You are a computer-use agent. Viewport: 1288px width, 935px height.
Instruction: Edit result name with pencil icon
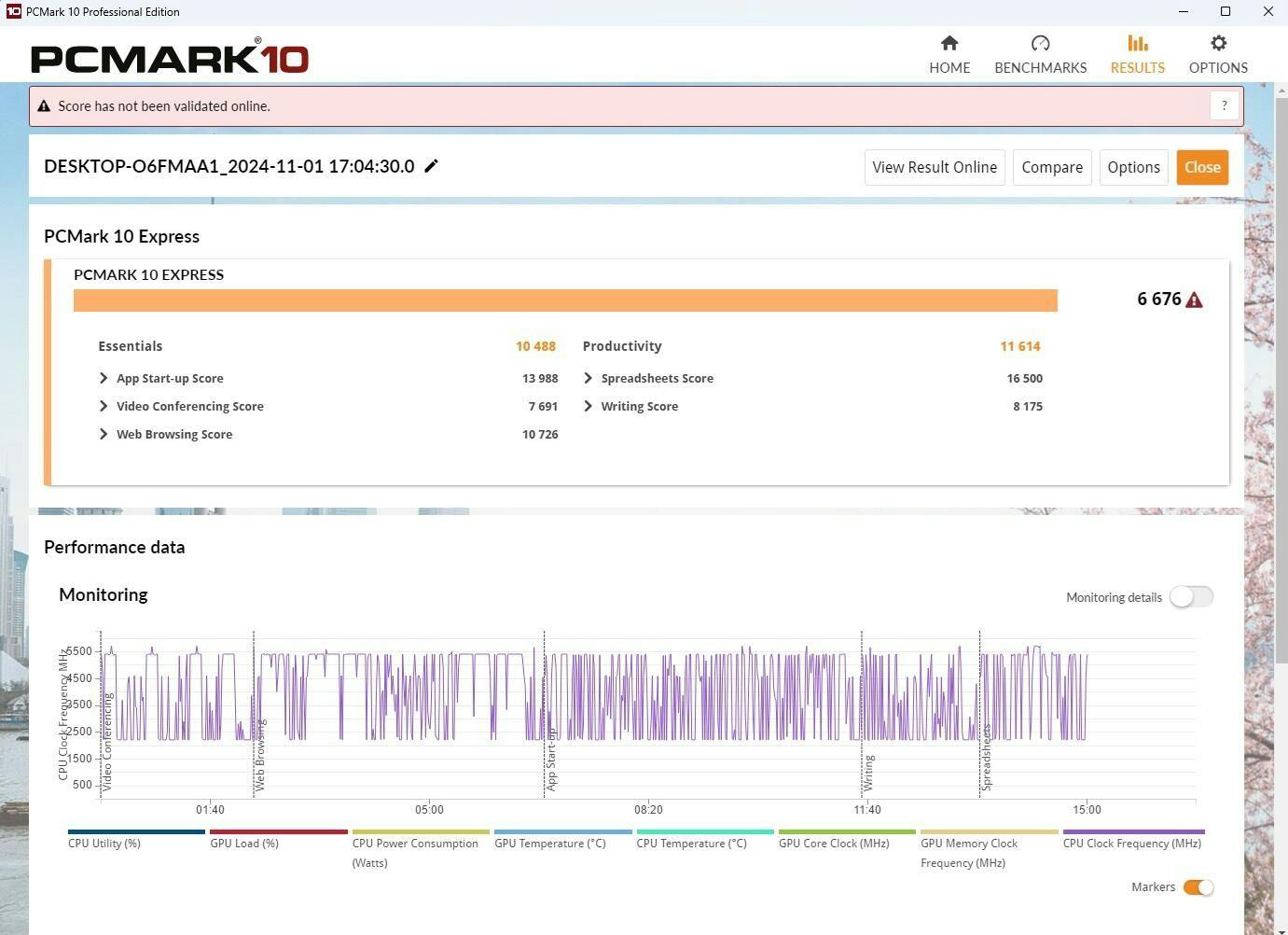tap(431, 166)
